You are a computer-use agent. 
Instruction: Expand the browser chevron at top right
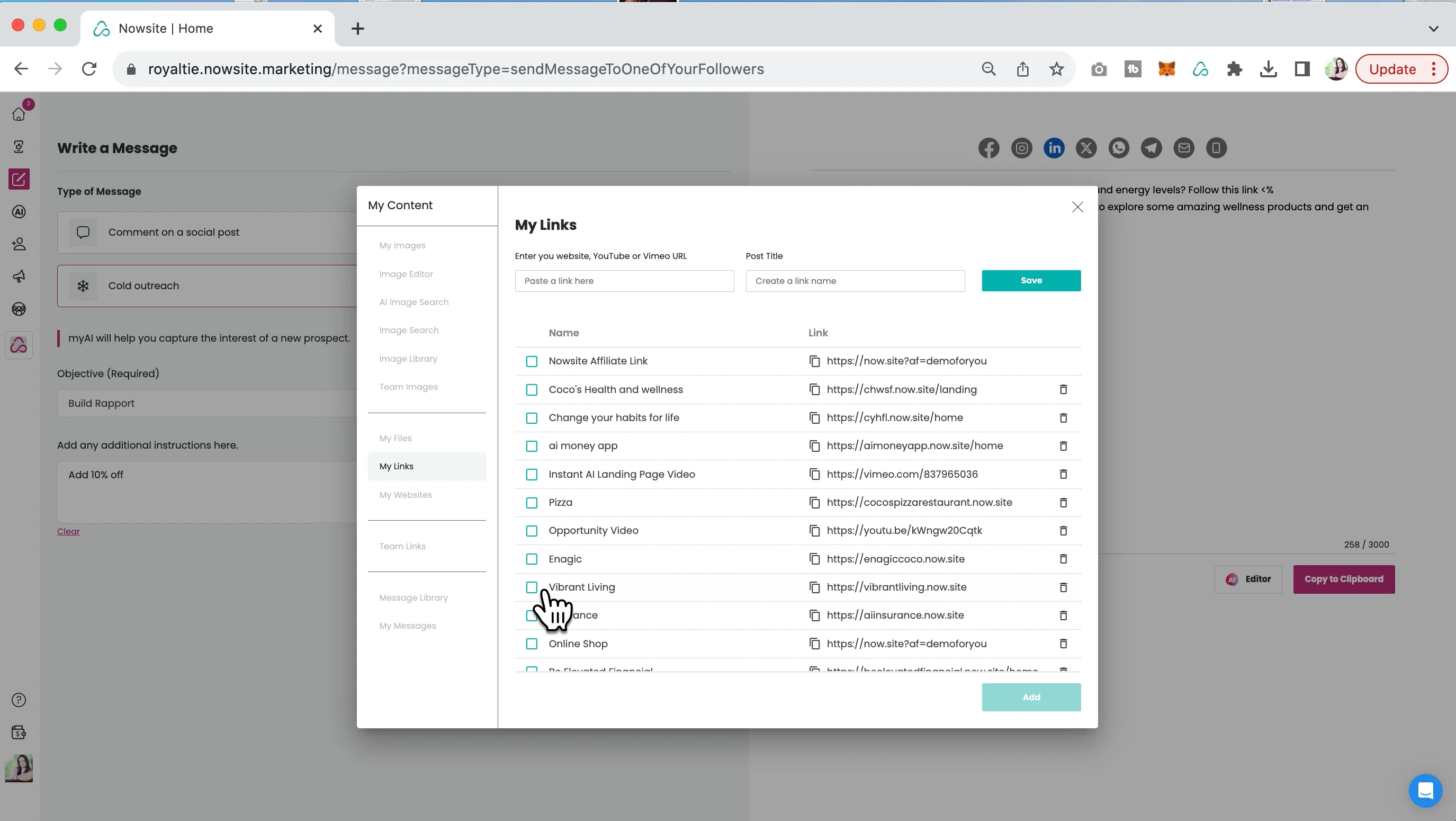[1433, 28]
